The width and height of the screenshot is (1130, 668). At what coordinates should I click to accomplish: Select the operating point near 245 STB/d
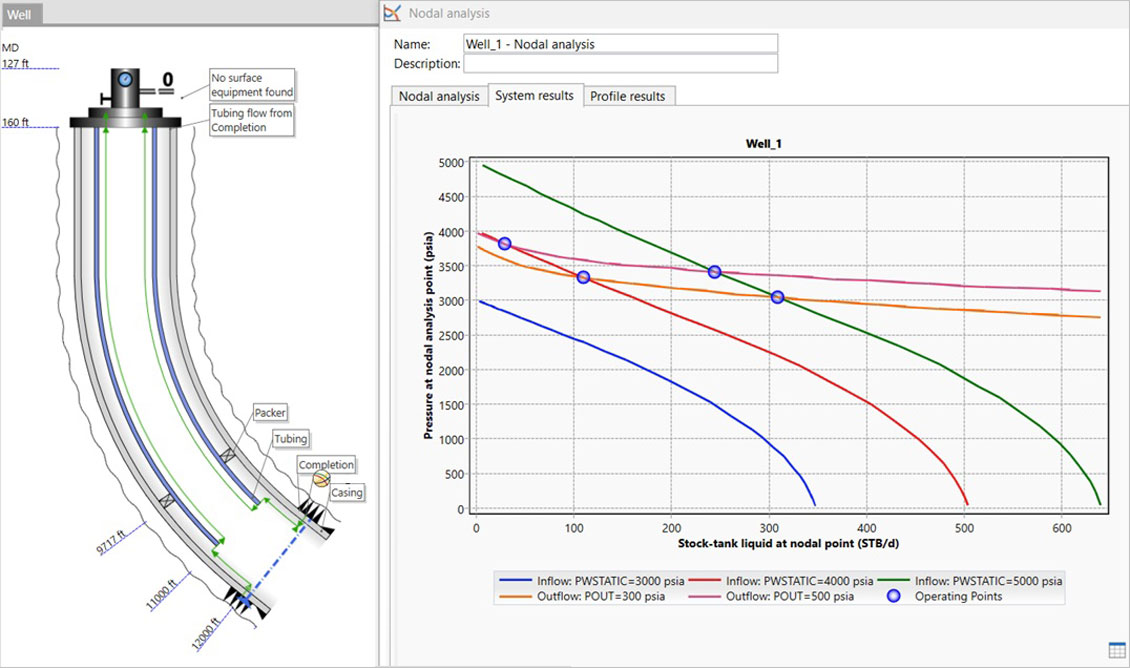(714, 272)
